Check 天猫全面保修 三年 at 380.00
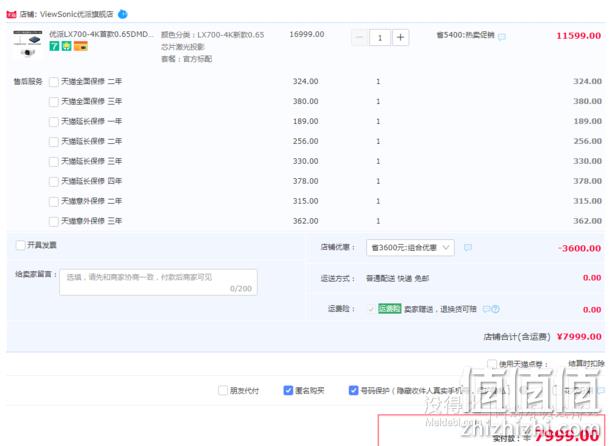610x446 pixels. 54,102
